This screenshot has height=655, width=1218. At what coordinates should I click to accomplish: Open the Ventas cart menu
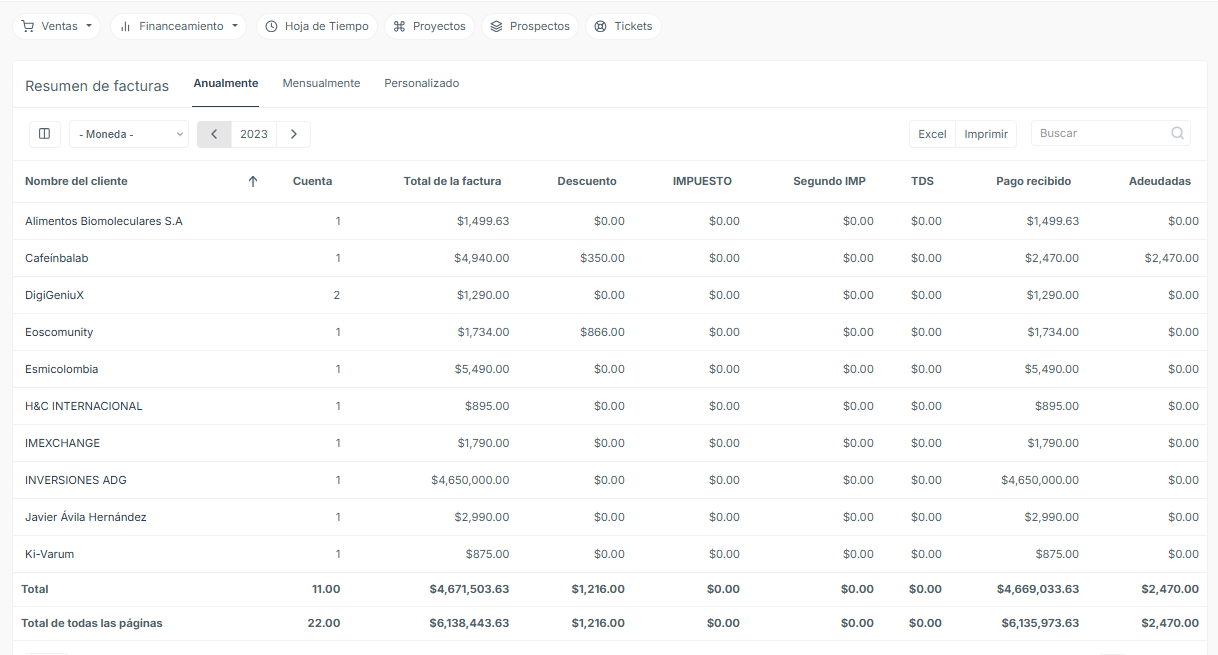56,26
